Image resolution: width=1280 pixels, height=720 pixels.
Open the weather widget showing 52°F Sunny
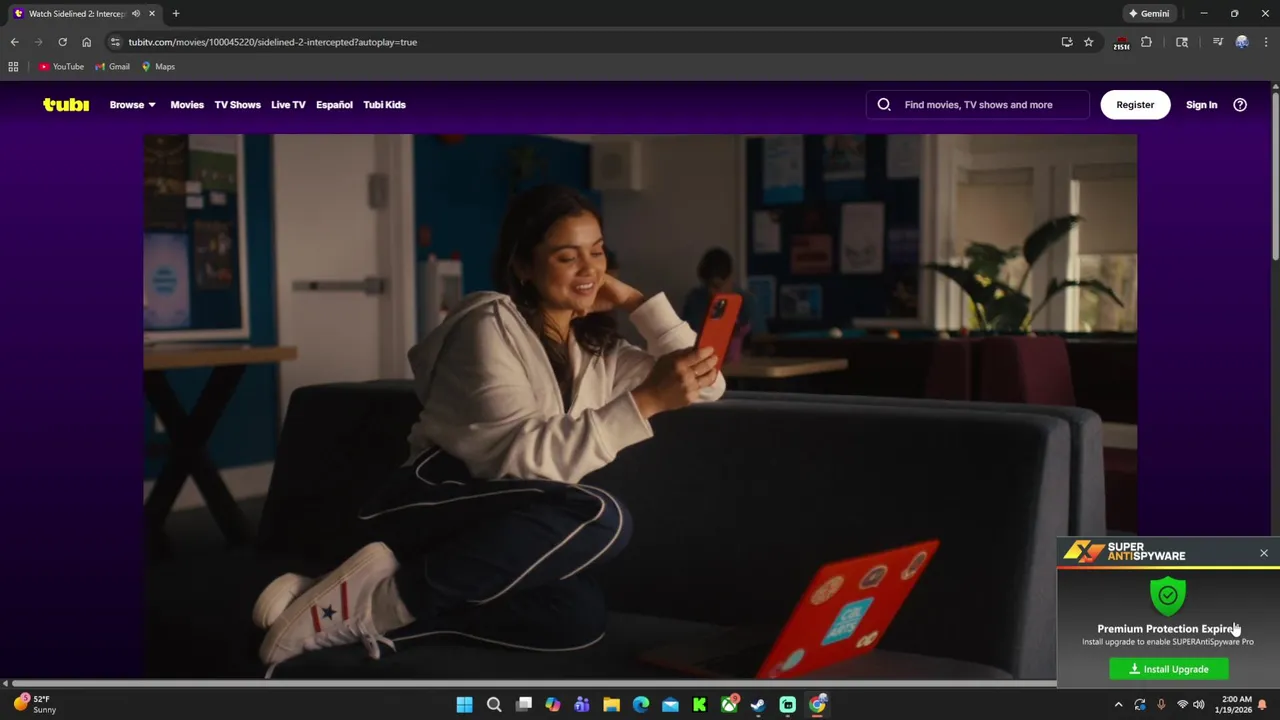pos(35,704)
